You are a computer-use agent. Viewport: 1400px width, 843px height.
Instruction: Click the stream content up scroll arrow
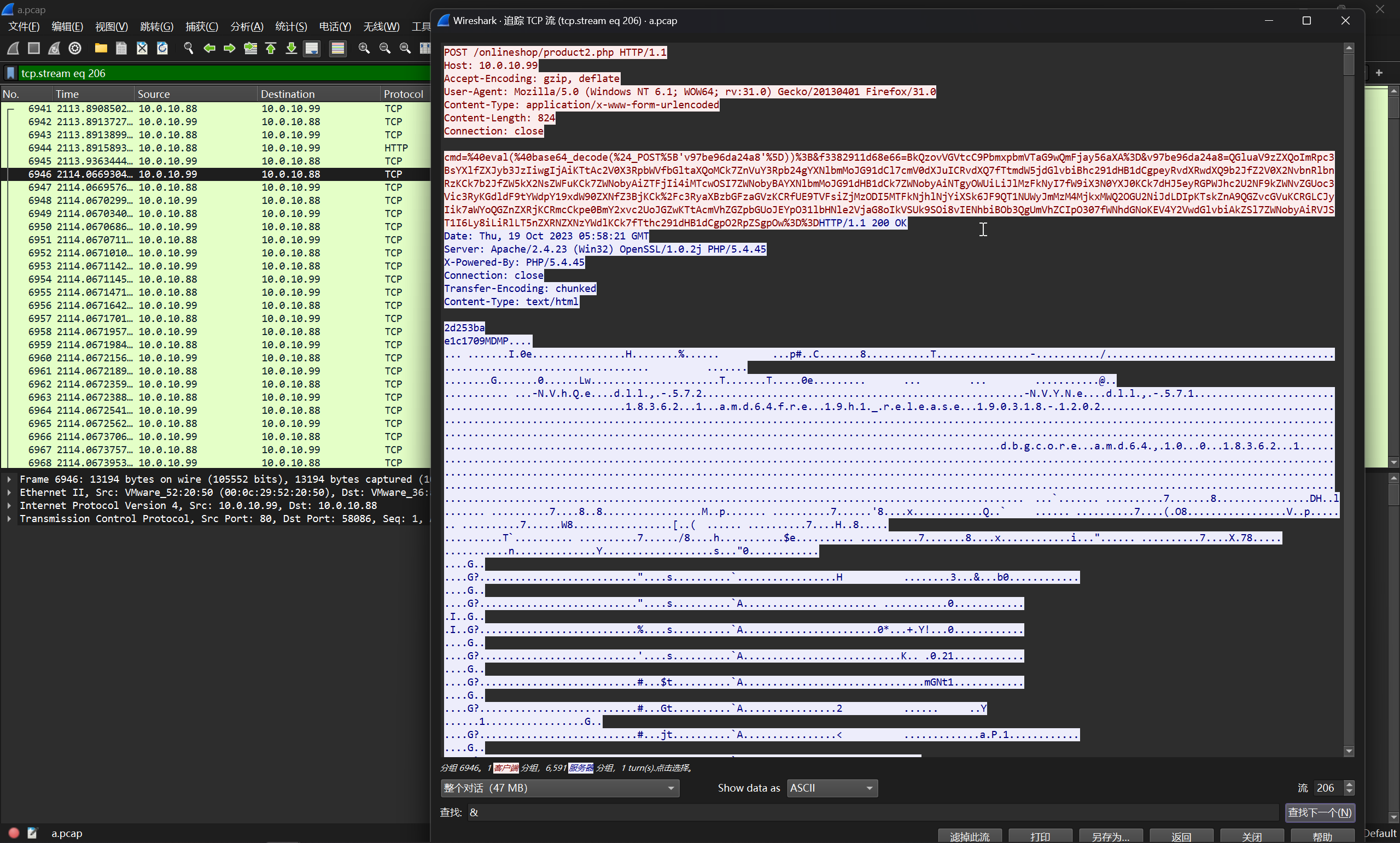click(1350, 48)
